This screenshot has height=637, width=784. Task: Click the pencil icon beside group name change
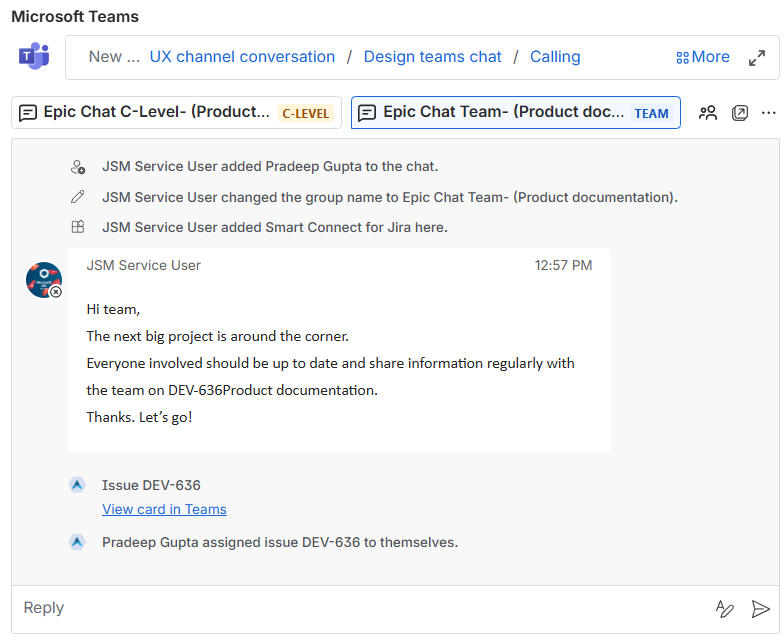(x=77, y=197)
